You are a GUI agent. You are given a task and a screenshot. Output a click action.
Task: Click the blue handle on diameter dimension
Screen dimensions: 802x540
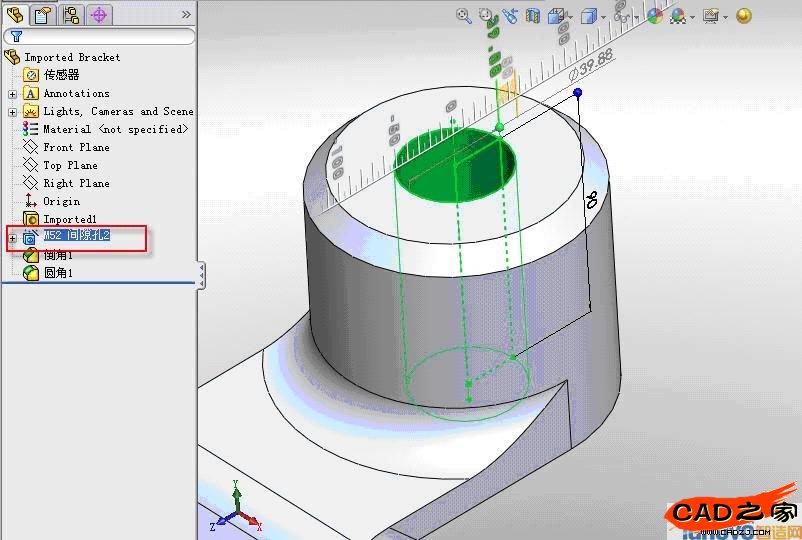click(x=578, y=92)
